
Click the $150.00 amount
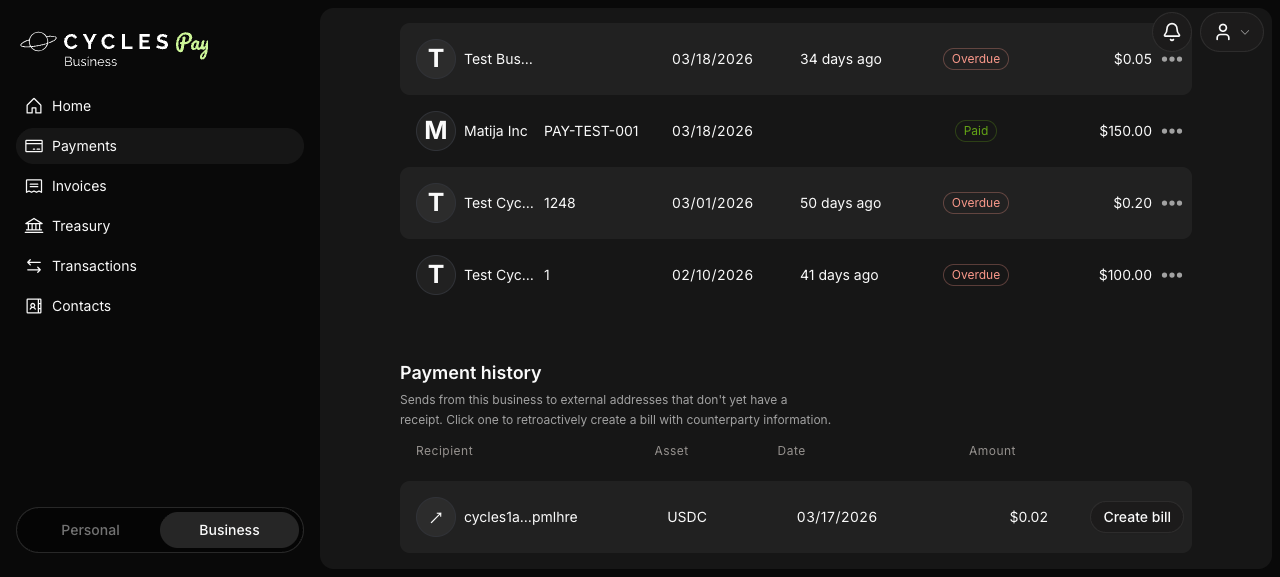tap(1126, 131)
